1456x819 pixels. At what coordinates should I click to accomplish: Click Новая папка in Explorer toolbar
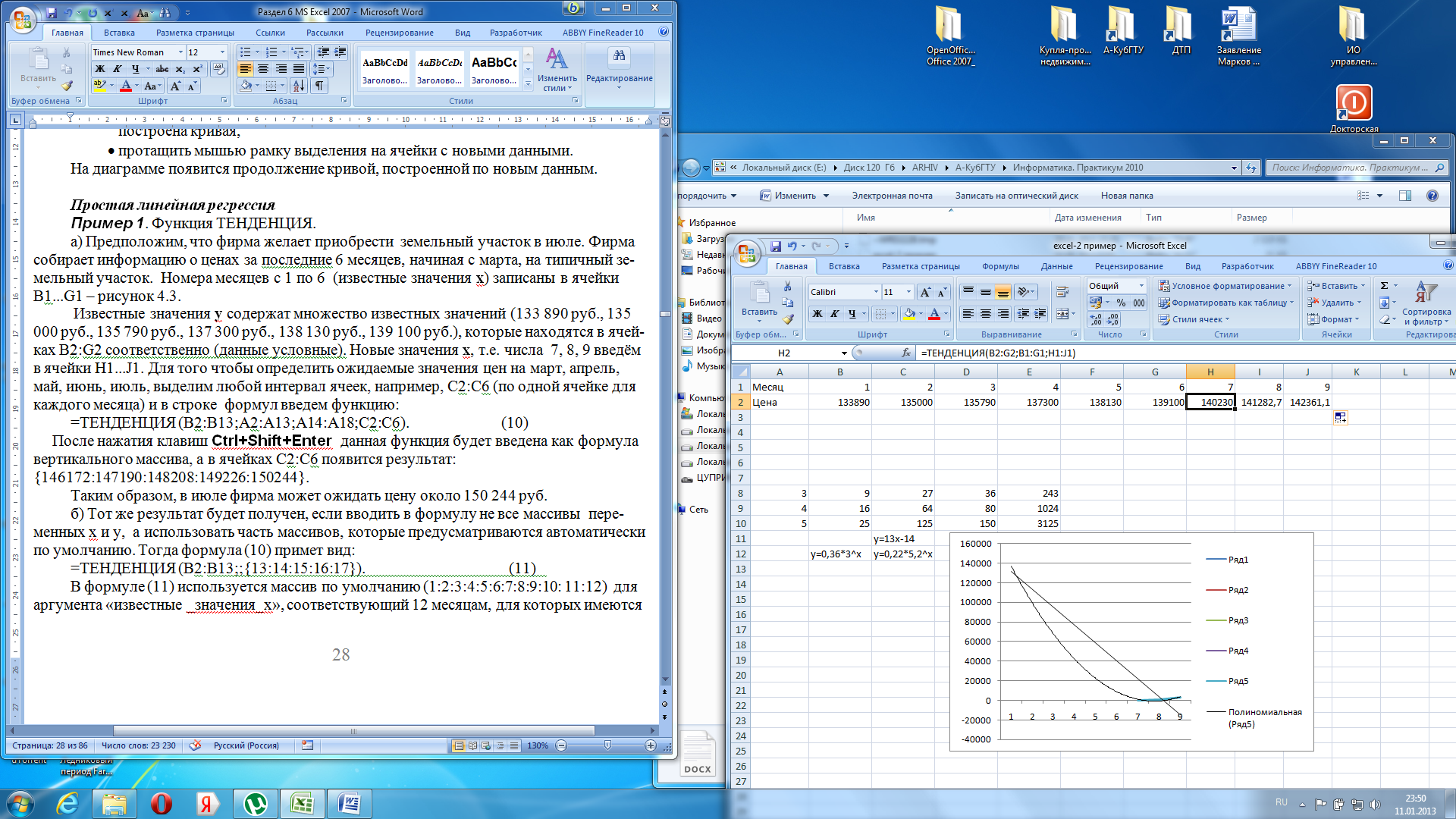tap(1126, 196)
